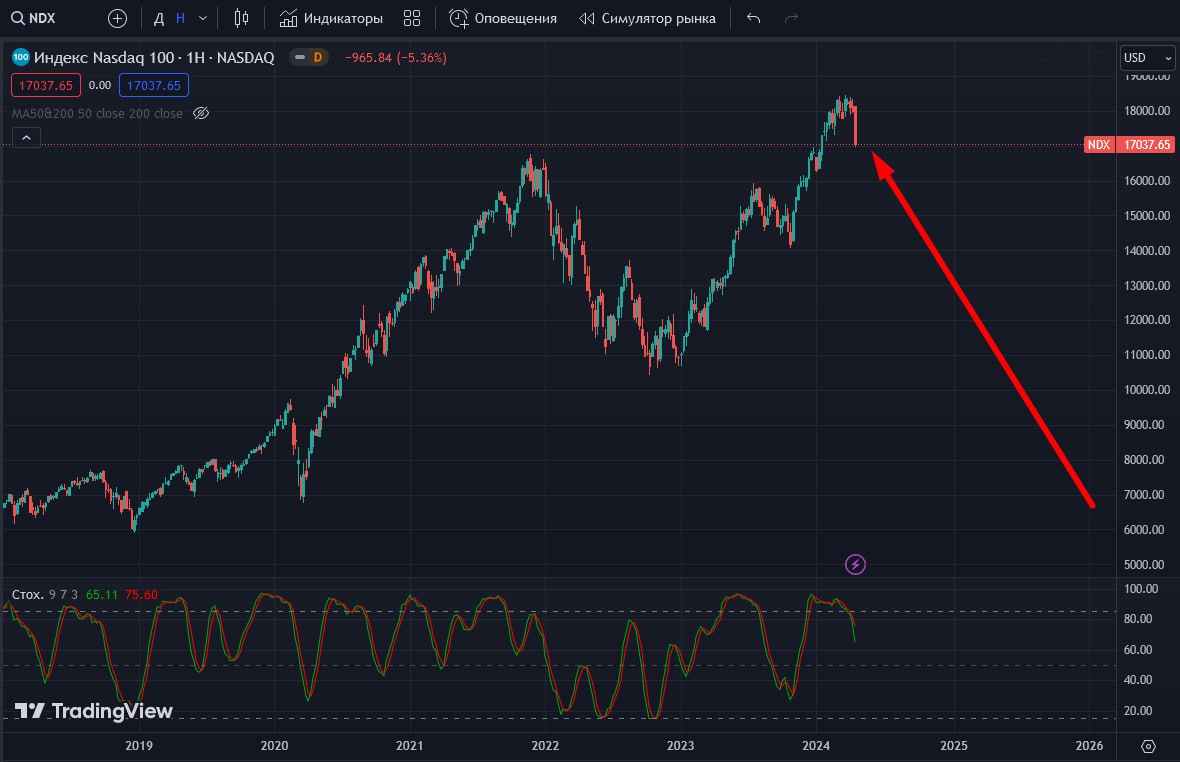Click the 2022 time axis label
The image size is (1180, 762).
(x=545, y=745)
